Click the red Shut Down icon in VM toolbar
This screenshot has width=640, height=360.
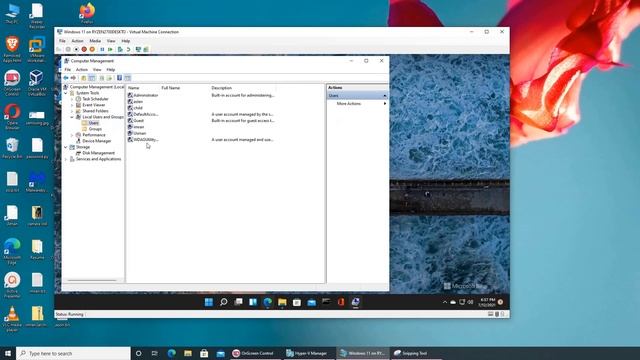tap(84, 49)
